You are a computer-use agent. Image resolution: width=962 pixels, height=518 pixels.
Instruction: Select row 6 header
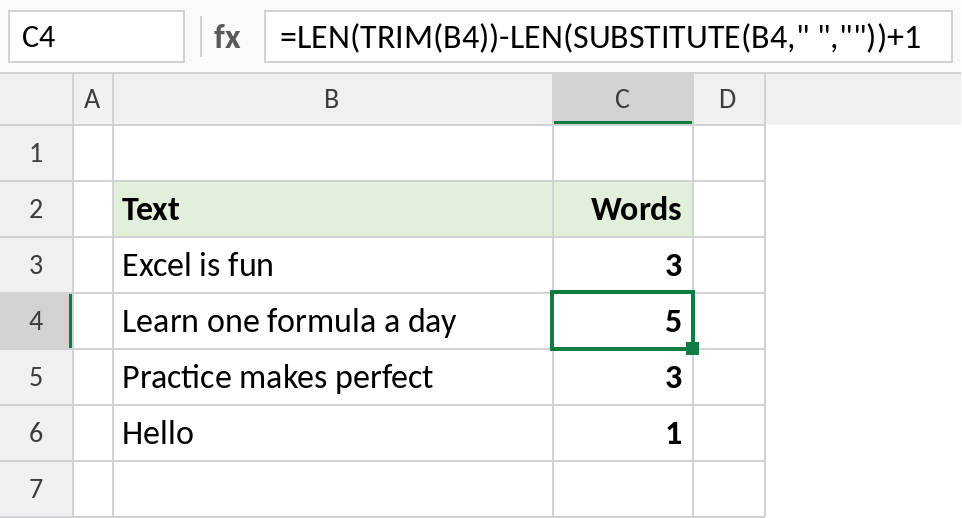(x=36, y=433)
